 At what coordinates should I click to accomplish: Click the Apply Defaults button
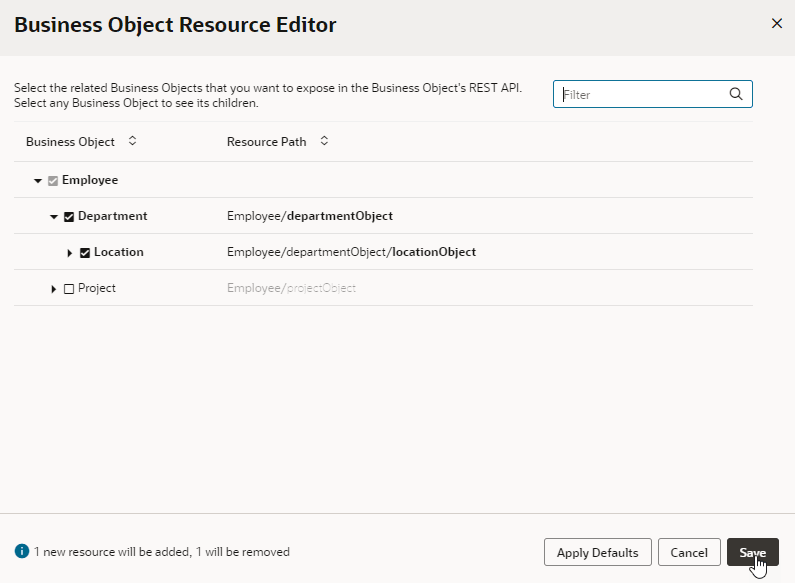598,552
